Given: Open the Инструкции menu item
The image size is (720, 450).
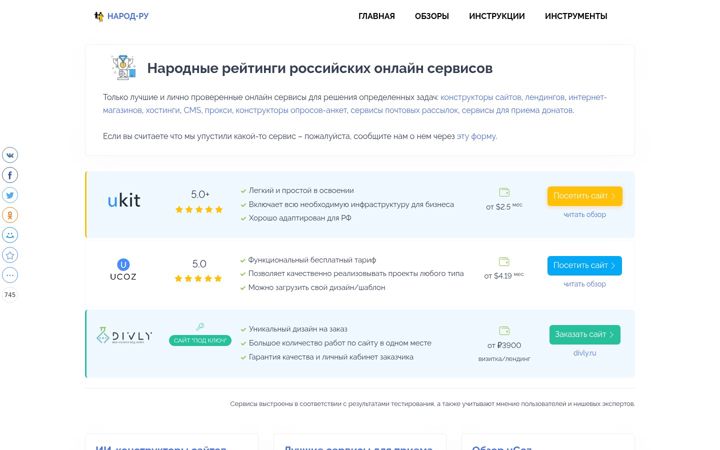Looking at the screenshot, I should [497, 16].
